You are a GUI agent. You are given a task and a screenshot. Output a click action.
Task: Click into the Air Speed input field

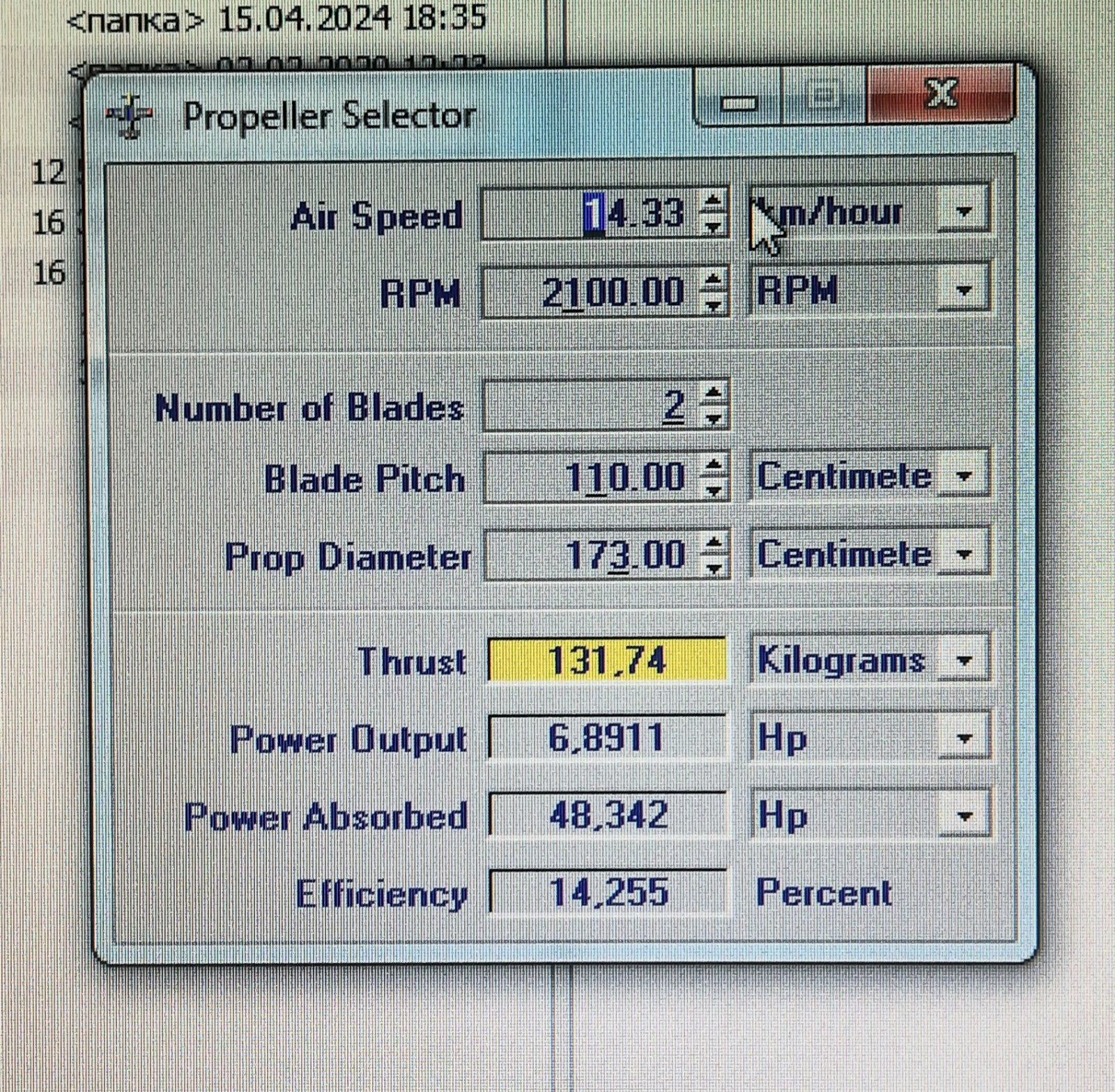click(592, 213)
